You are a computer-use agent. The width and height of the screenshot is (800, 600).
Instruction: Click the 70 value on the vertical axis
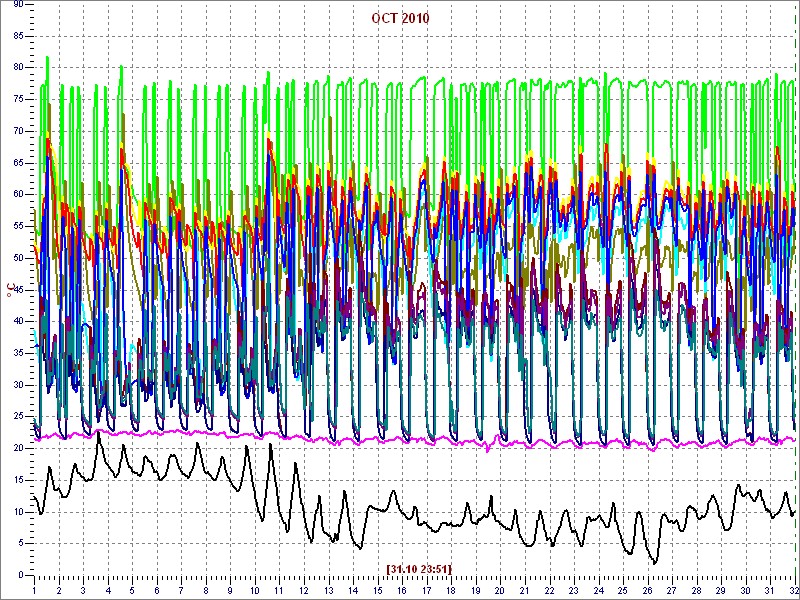pyautogui.click(x=18, y=132)
